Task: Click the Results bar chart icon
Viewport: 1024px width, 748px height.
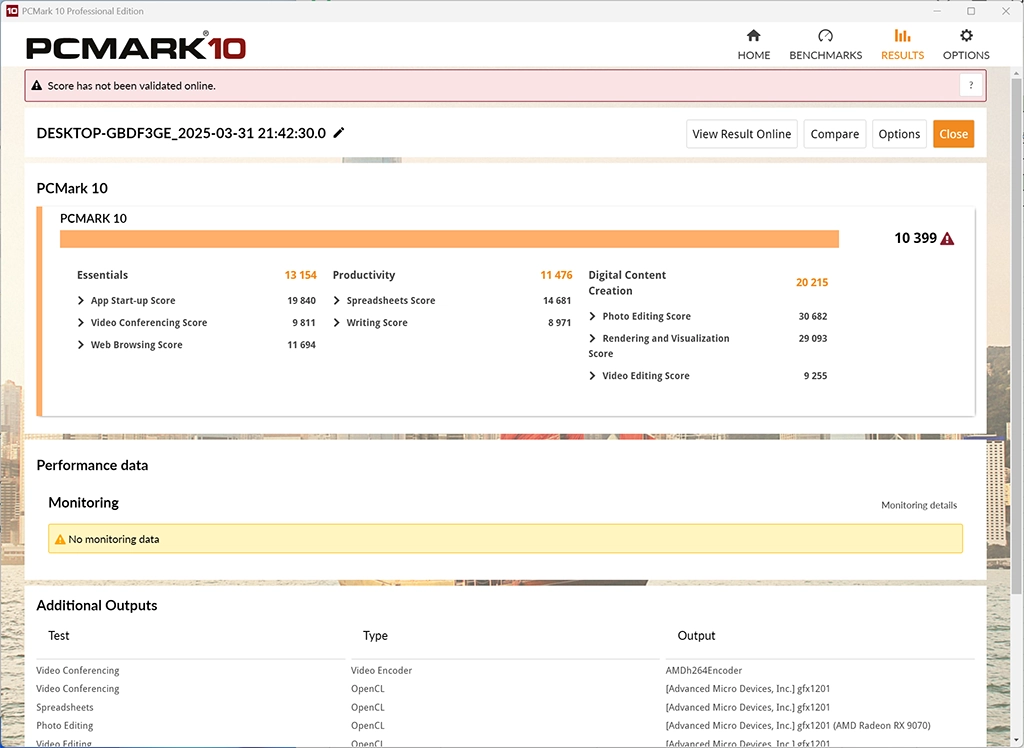Action: (902, 35)
